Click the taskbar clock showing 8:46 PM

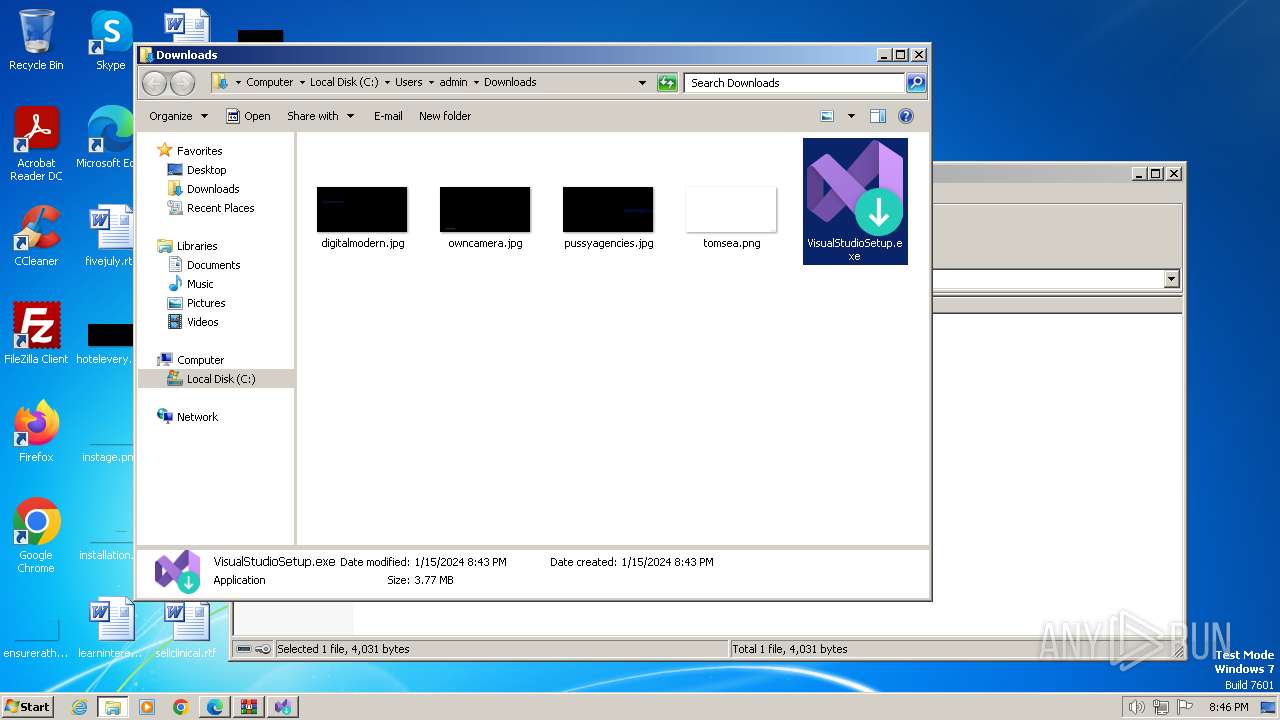pos(1228,707)
